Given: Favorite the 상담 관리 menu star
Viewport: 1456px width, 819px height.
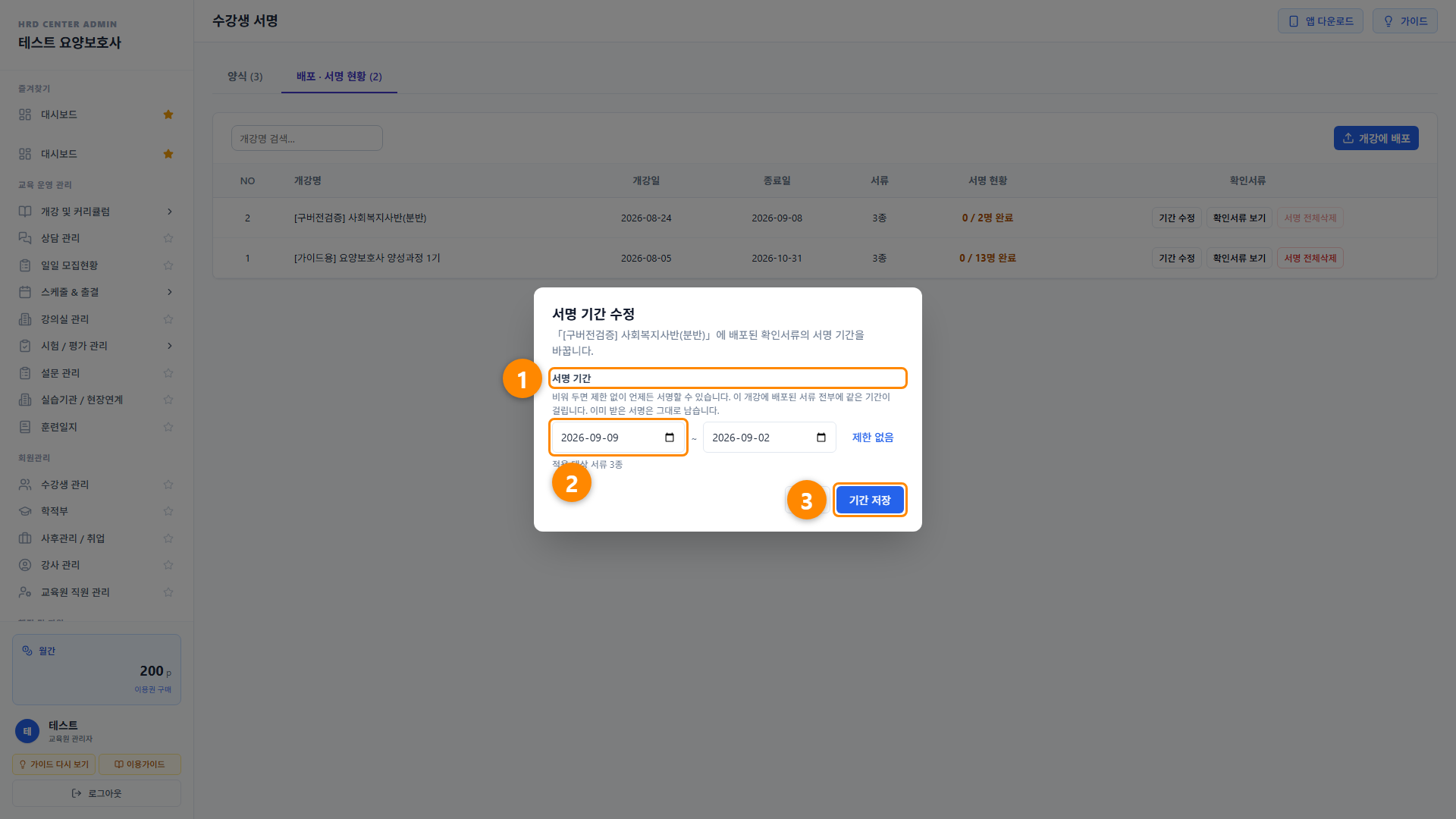Looking at the screenshot, I should point(168,238).
